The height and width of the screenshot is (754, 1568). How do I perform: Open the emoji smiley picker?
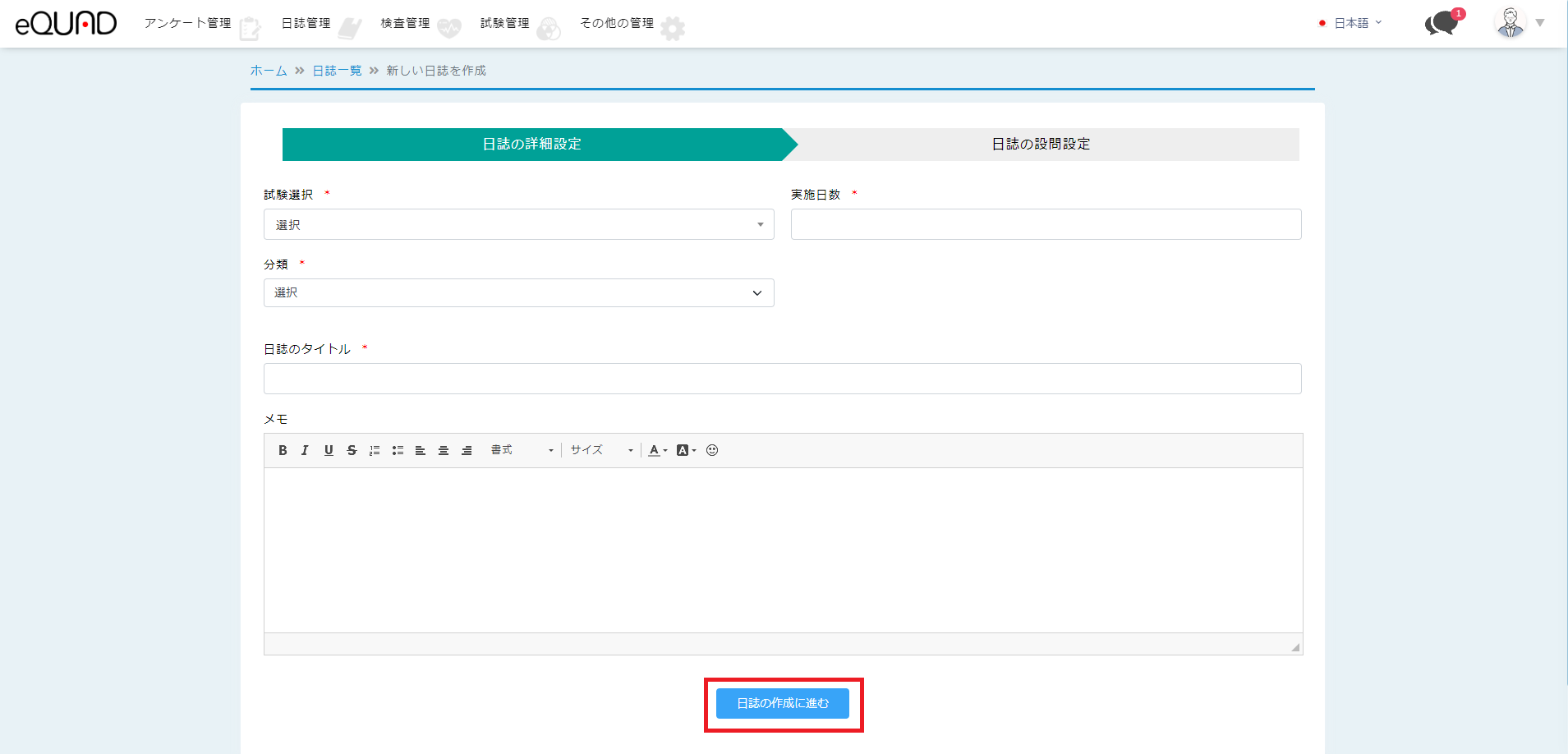click(712, 450)
